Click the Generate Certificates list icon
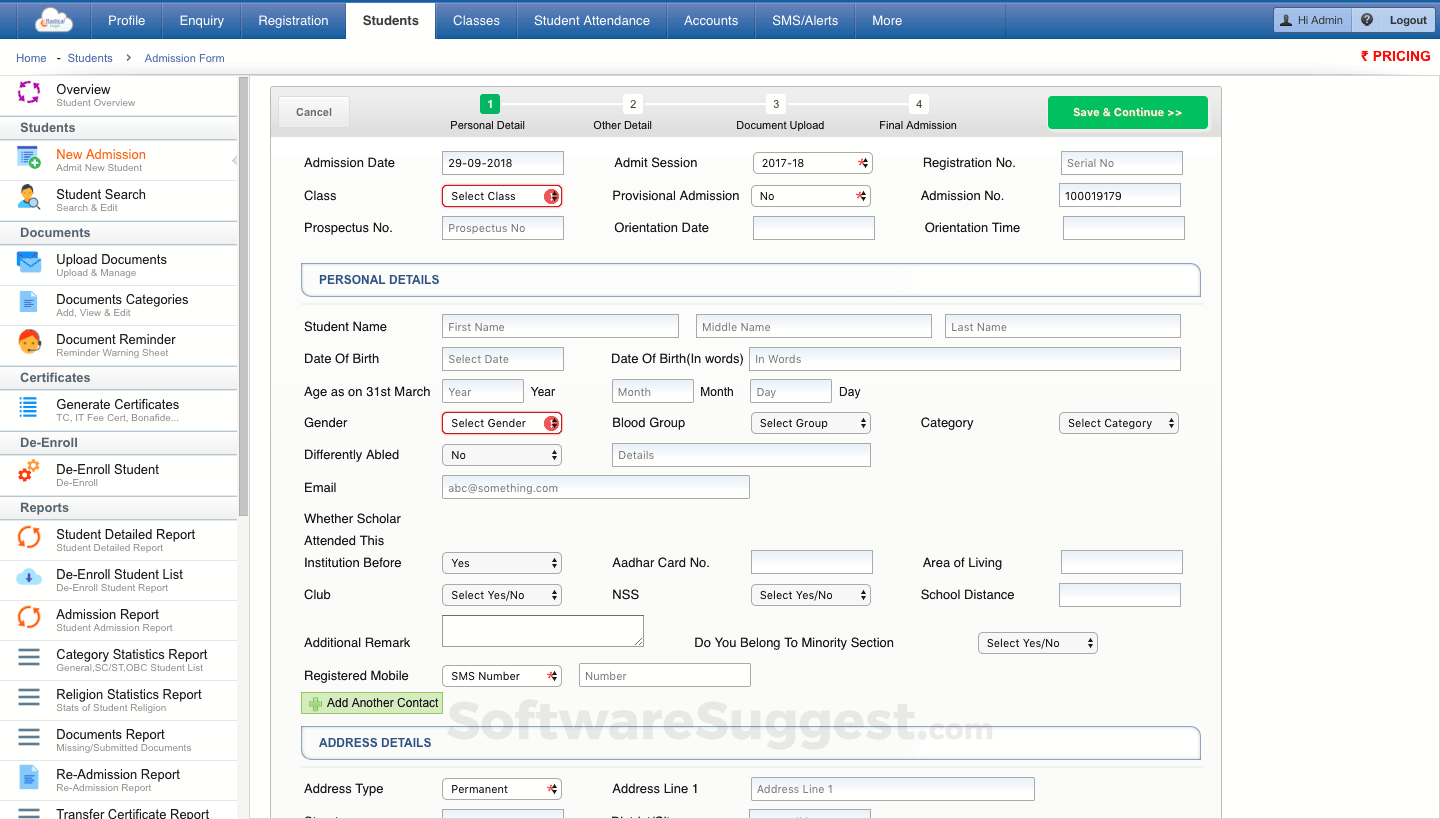The image size is (1440, 819). (x=27, y=408)
